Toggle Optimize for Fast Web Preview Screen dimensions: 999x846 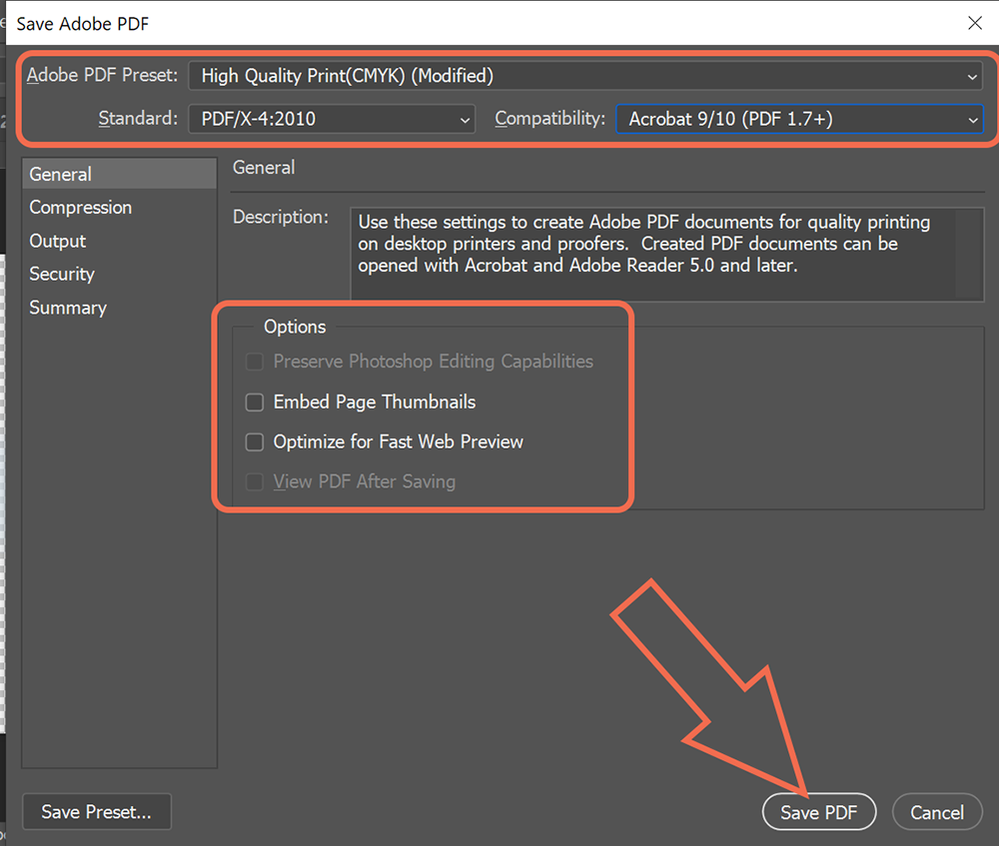255,442
